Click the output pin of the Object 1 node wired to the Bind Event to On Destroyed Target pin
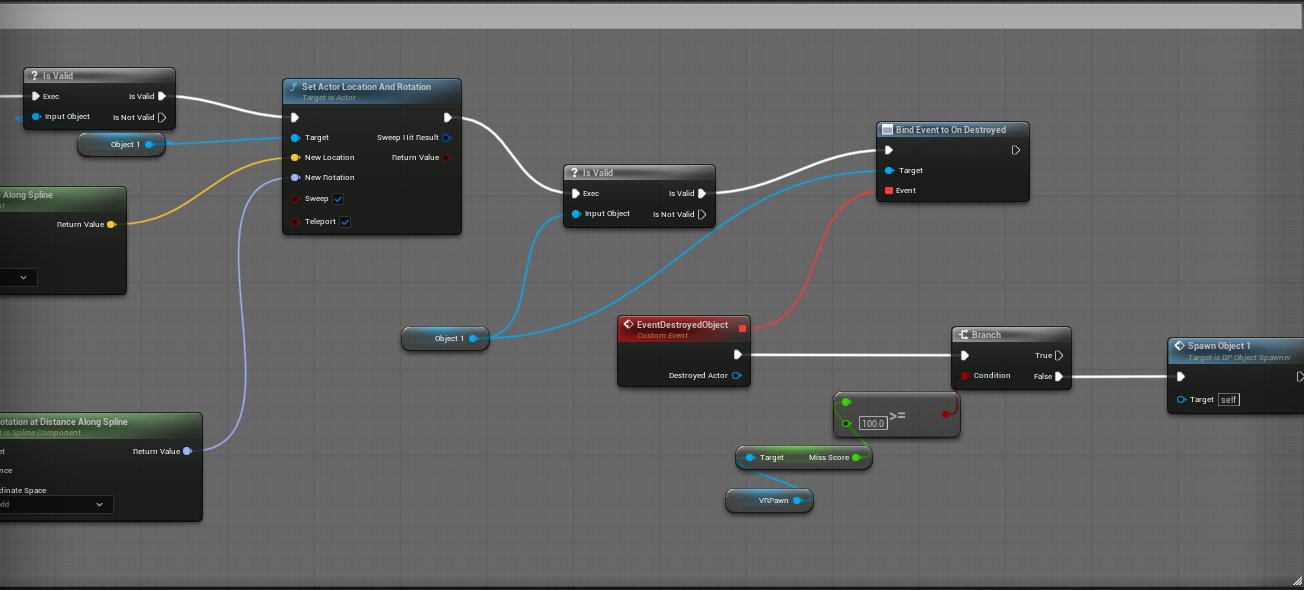1304x590 pixels. (x=474, y=339)
